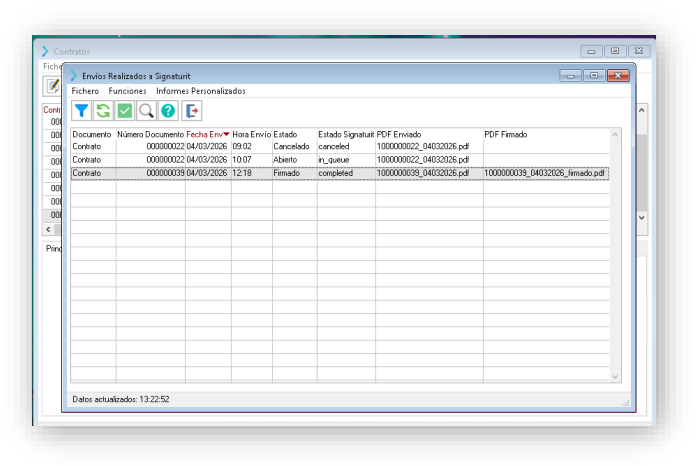Maximize the Envíos Realizados a Signaturit window

pyautogui.click(x=594, y=75)
